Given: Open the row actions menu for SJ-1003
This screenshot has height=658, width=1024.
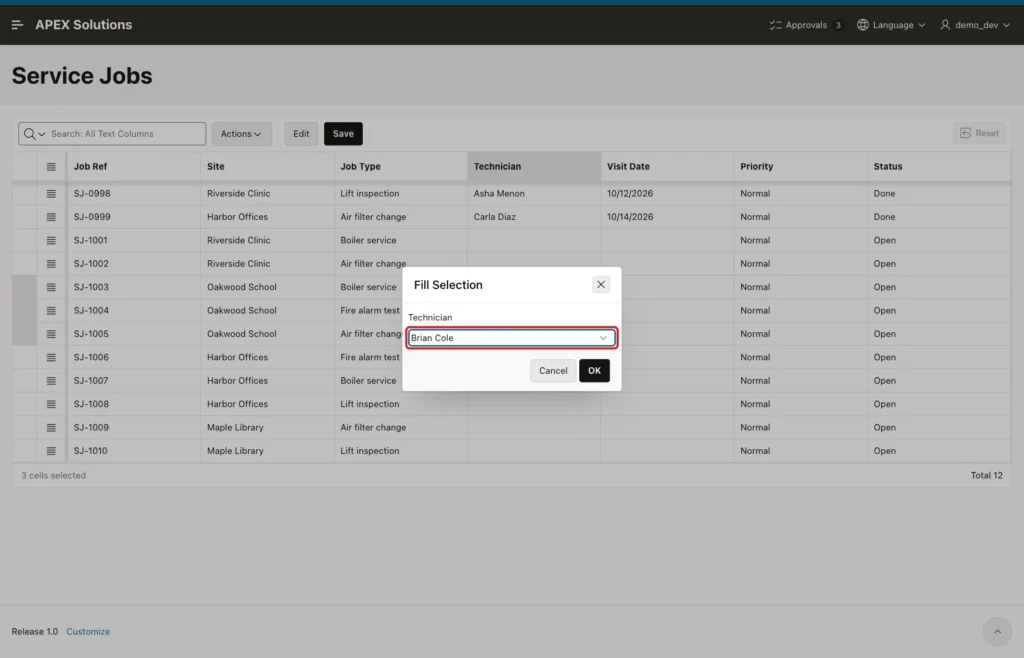Looking at the screenshot, I should (x=51, y=287).
